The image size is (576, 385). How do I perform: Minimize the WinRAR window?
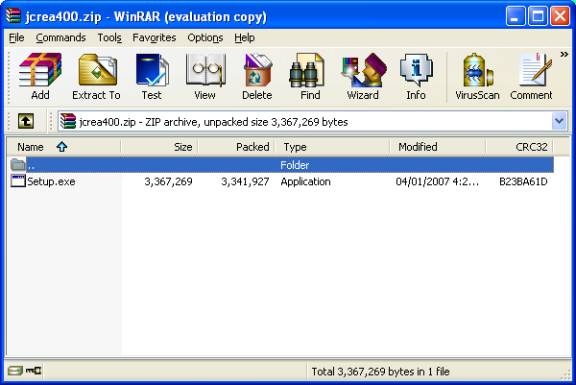[x=515, y=16]
